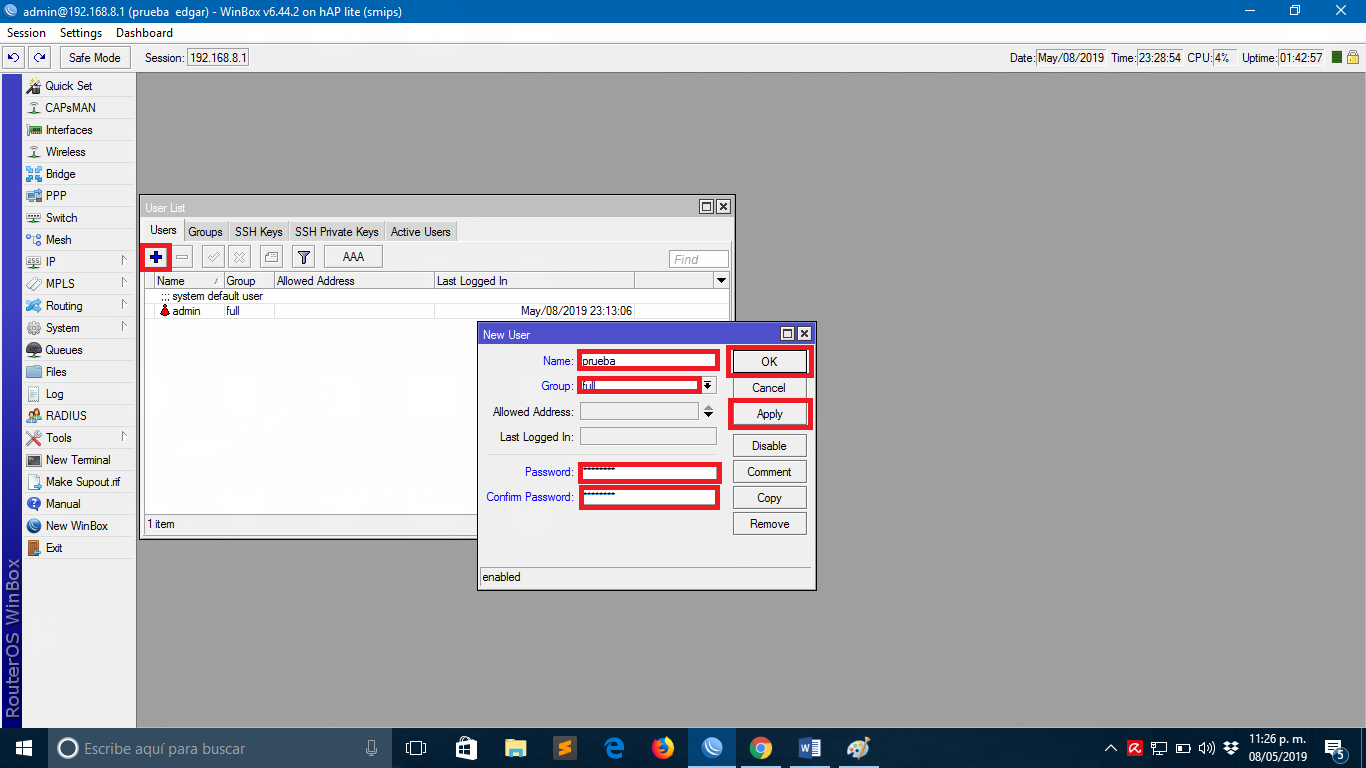Open the column selector dropdown in User List
This screenshot has width=1366, height=768.
(721, 281)
